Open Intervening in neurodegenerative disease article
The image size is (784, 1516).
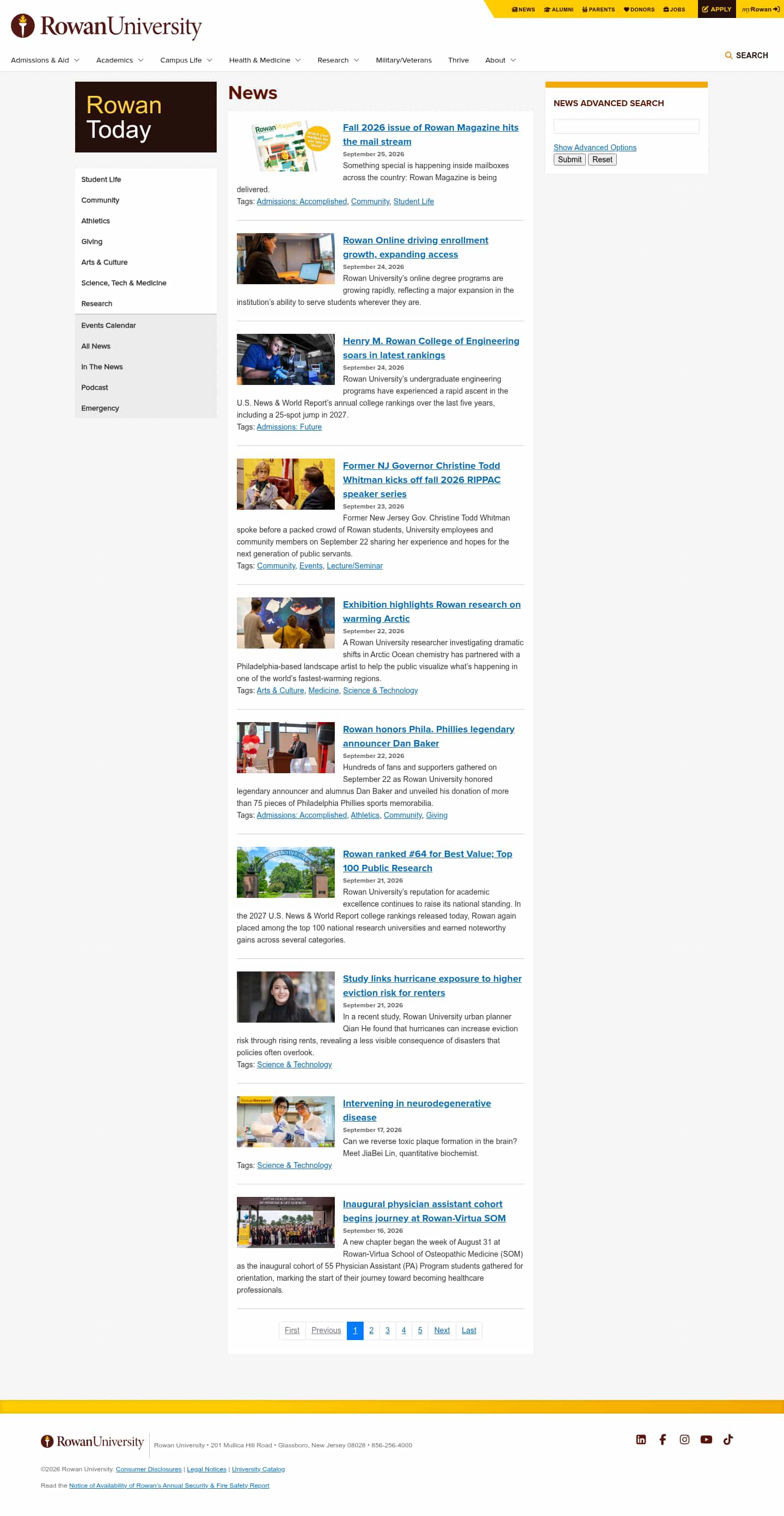click(416, 1110)
